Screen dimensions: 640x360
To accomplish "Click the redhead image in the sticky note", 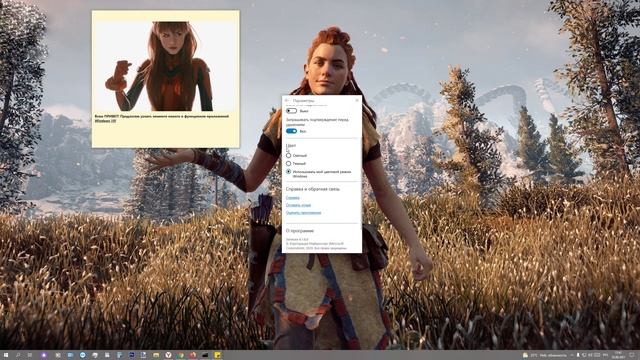I will [x=166, y=67].
